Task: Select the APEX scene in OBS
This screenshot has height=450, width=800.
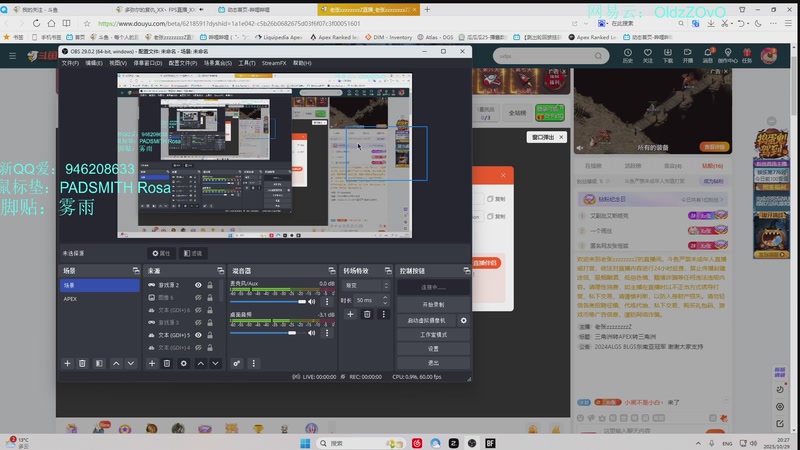Action: pyautogui.click(x=99, y=298)
